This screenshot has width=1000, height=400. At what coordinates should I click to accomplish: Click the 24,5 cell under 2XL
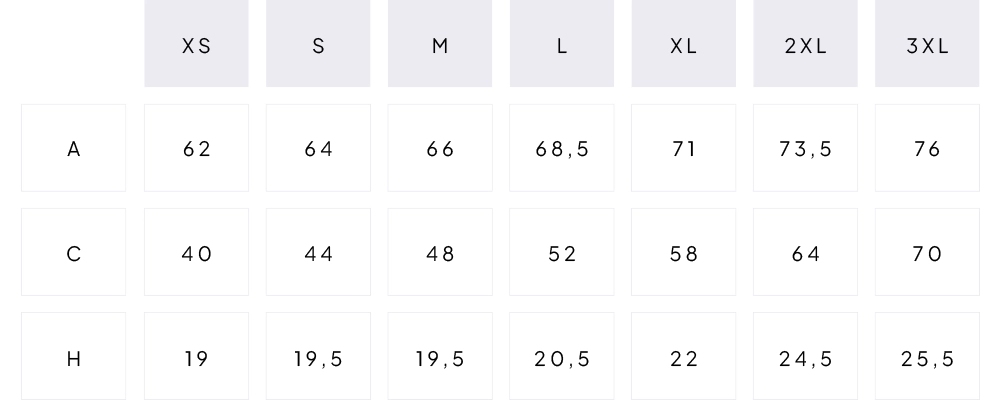805,357
